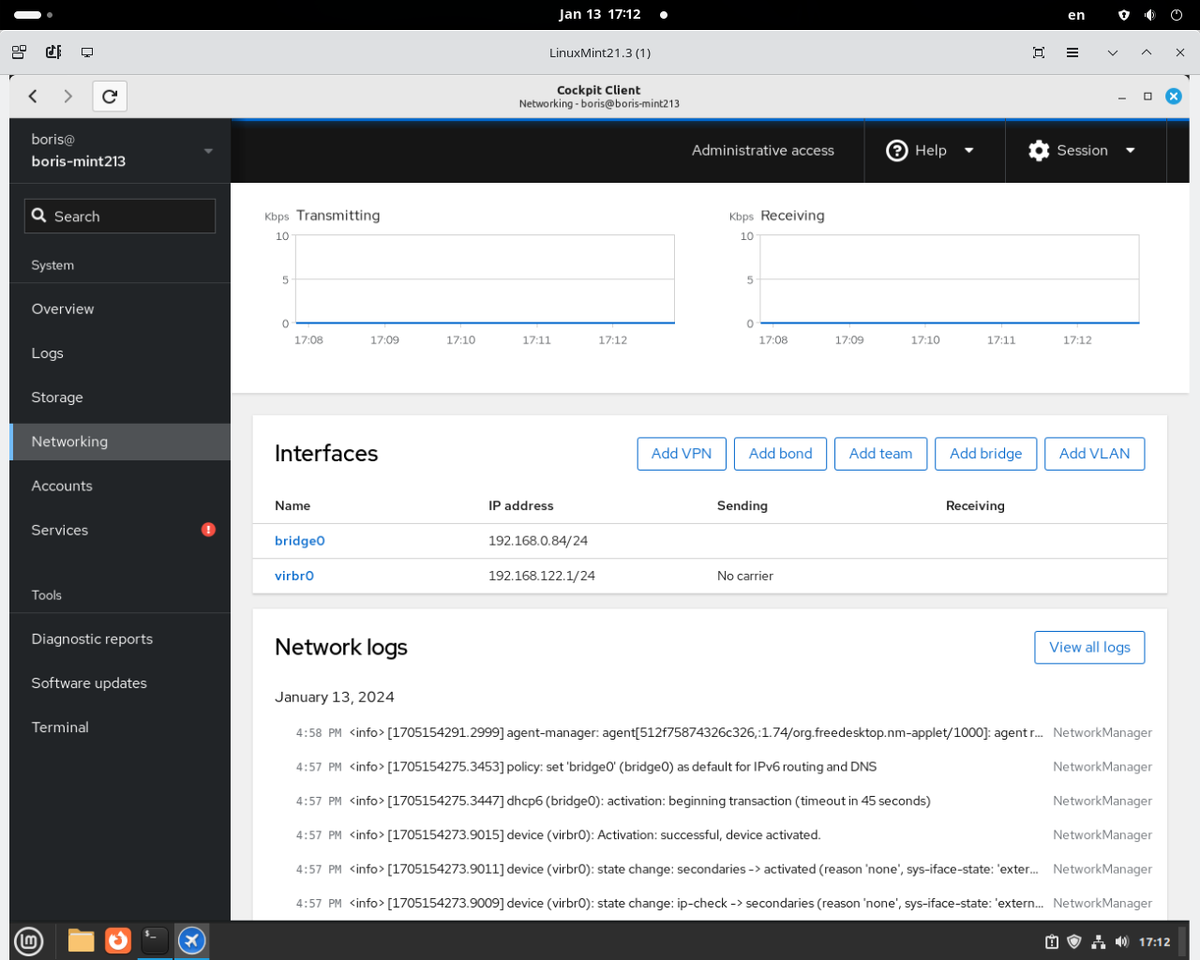Switch to the Storage section

[x=56, y=397]
